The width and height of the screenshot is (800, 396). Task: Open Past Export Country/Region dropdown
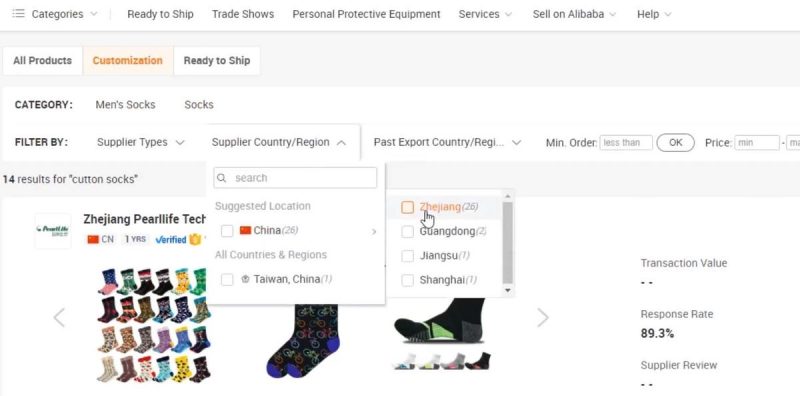point(447,142)
